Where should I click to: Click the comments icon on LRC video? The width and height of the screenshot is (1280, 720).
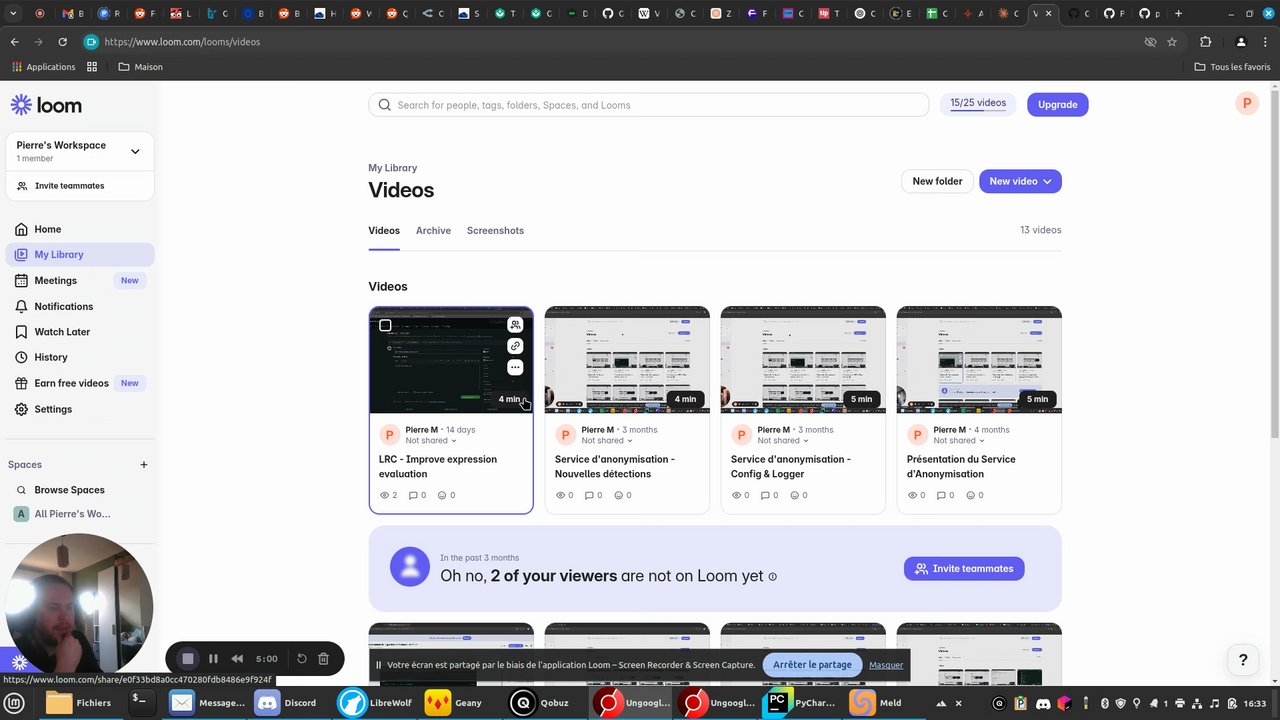coord(412,495)
